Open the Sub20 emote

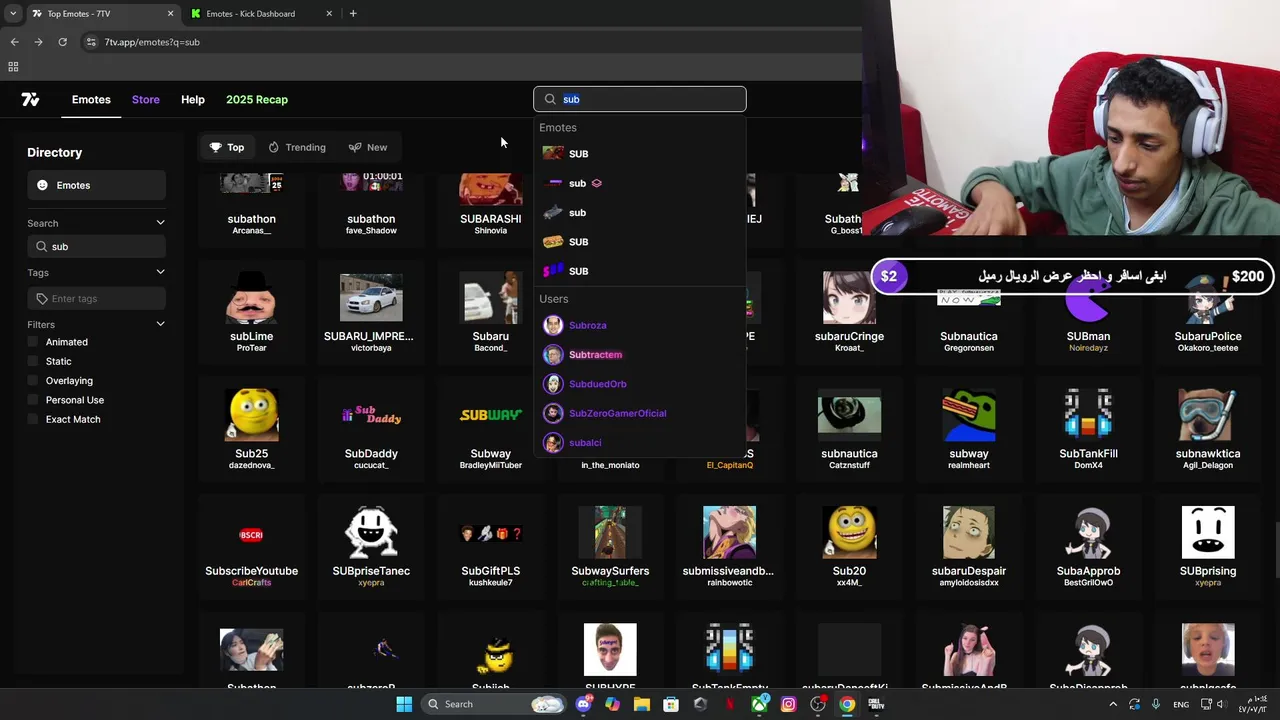[849, 545]
